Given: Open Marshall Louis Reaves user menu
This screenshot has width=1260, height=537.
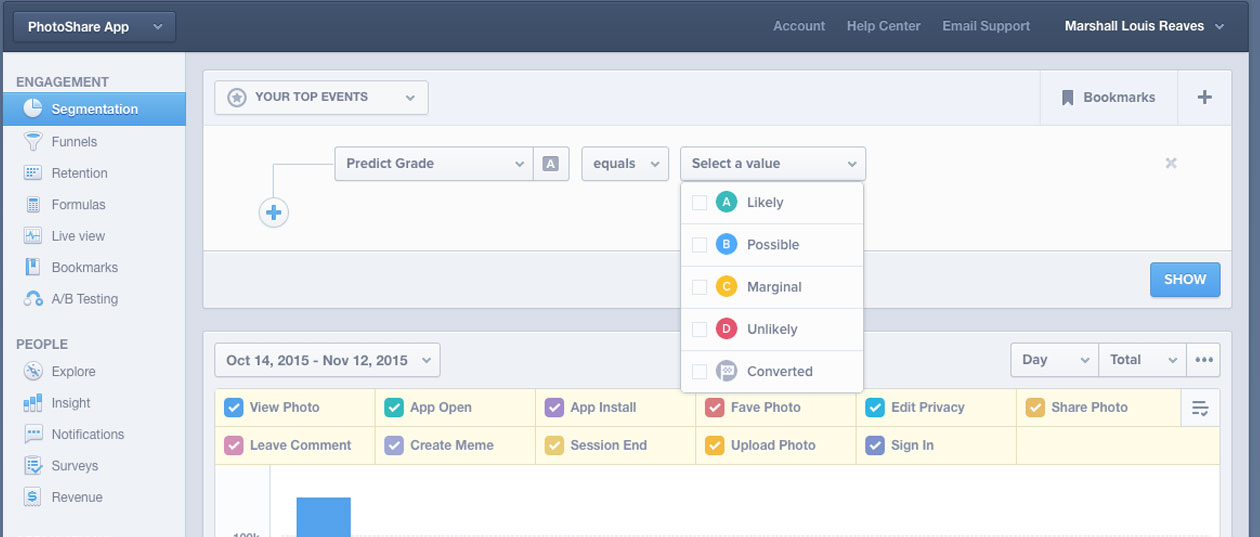Looking at the screenshot, I should click(1144, 26).
